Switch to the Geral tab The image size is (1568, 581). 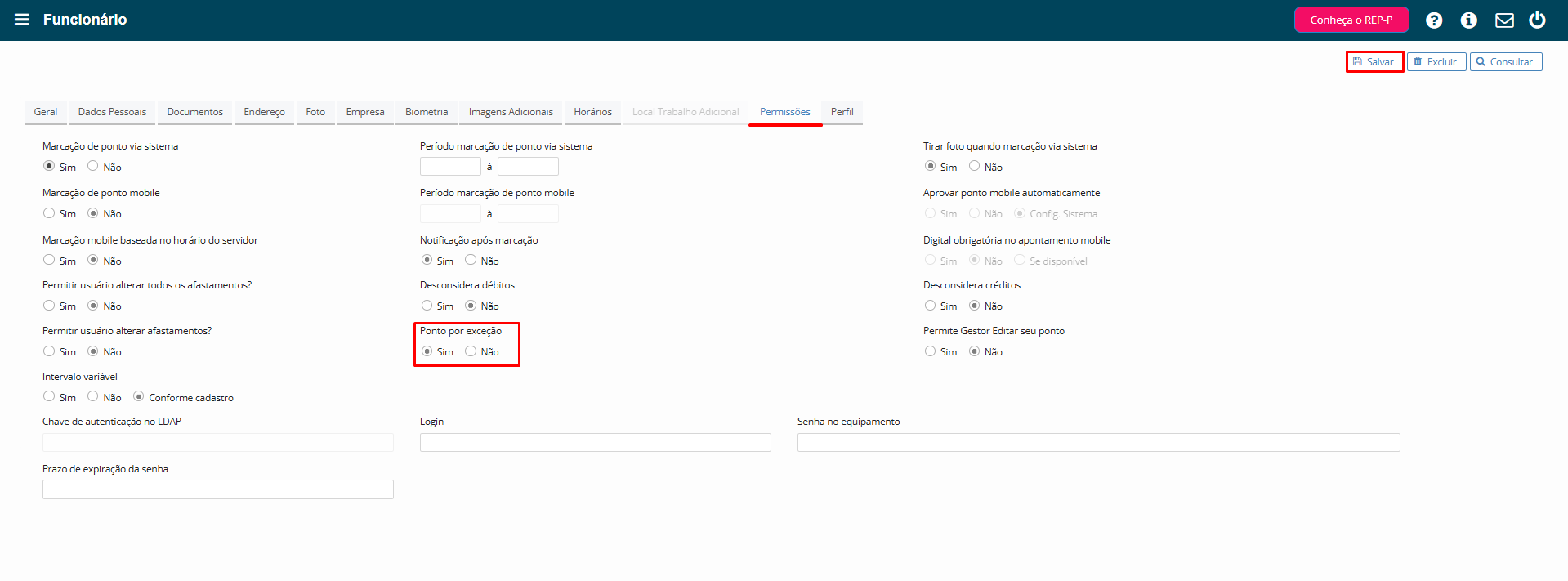tap(46, 112)
